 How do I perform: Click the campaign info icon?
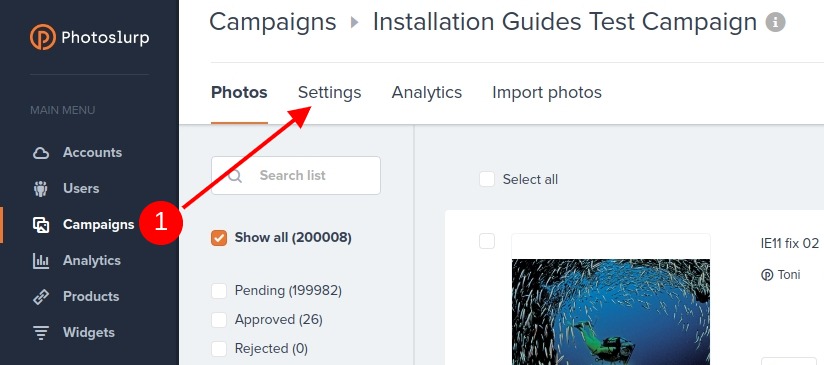(x=775, y=23)
